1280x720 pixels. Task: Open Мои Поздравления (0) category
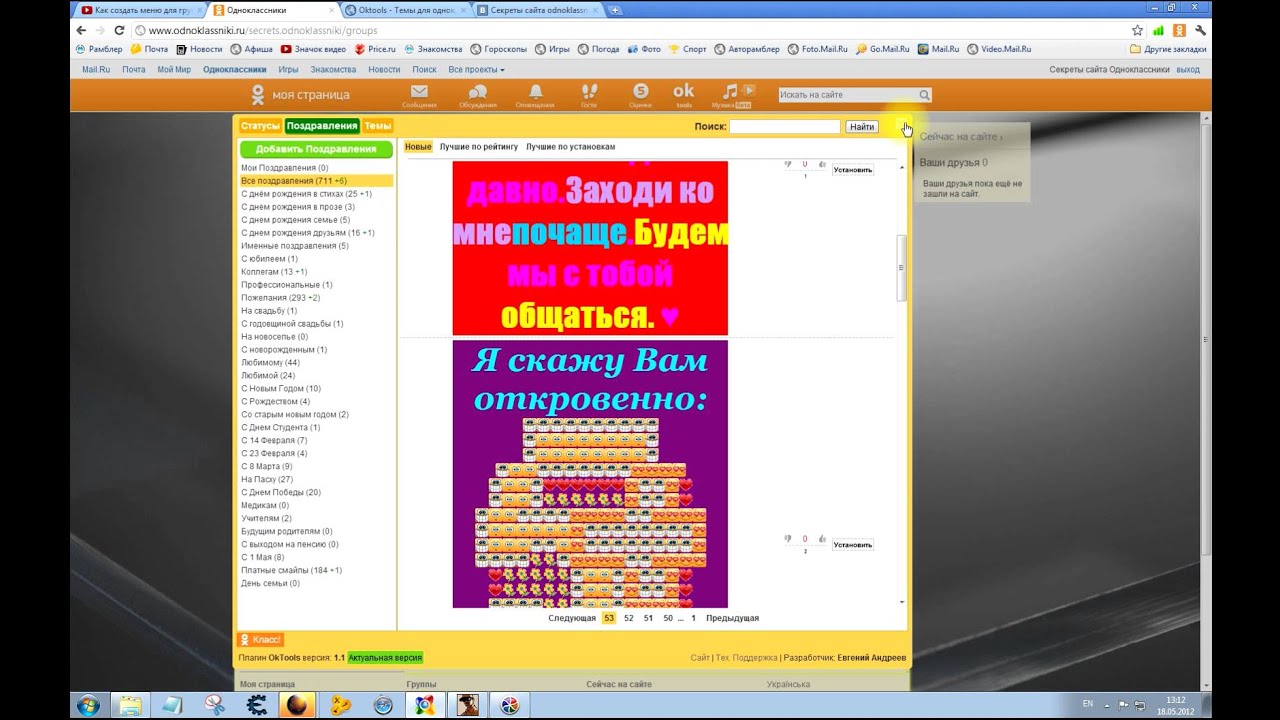point(284,168)
